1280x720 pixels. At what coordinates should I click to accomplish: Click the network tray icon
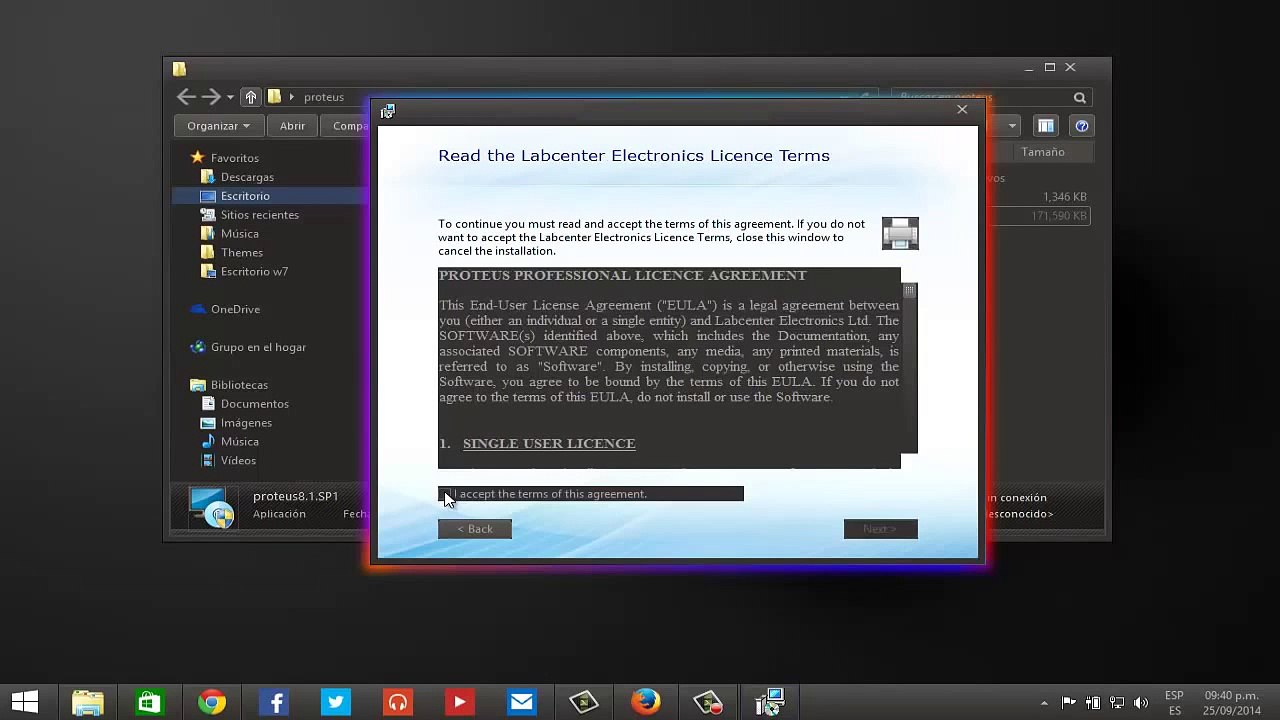pos(1117,703)
